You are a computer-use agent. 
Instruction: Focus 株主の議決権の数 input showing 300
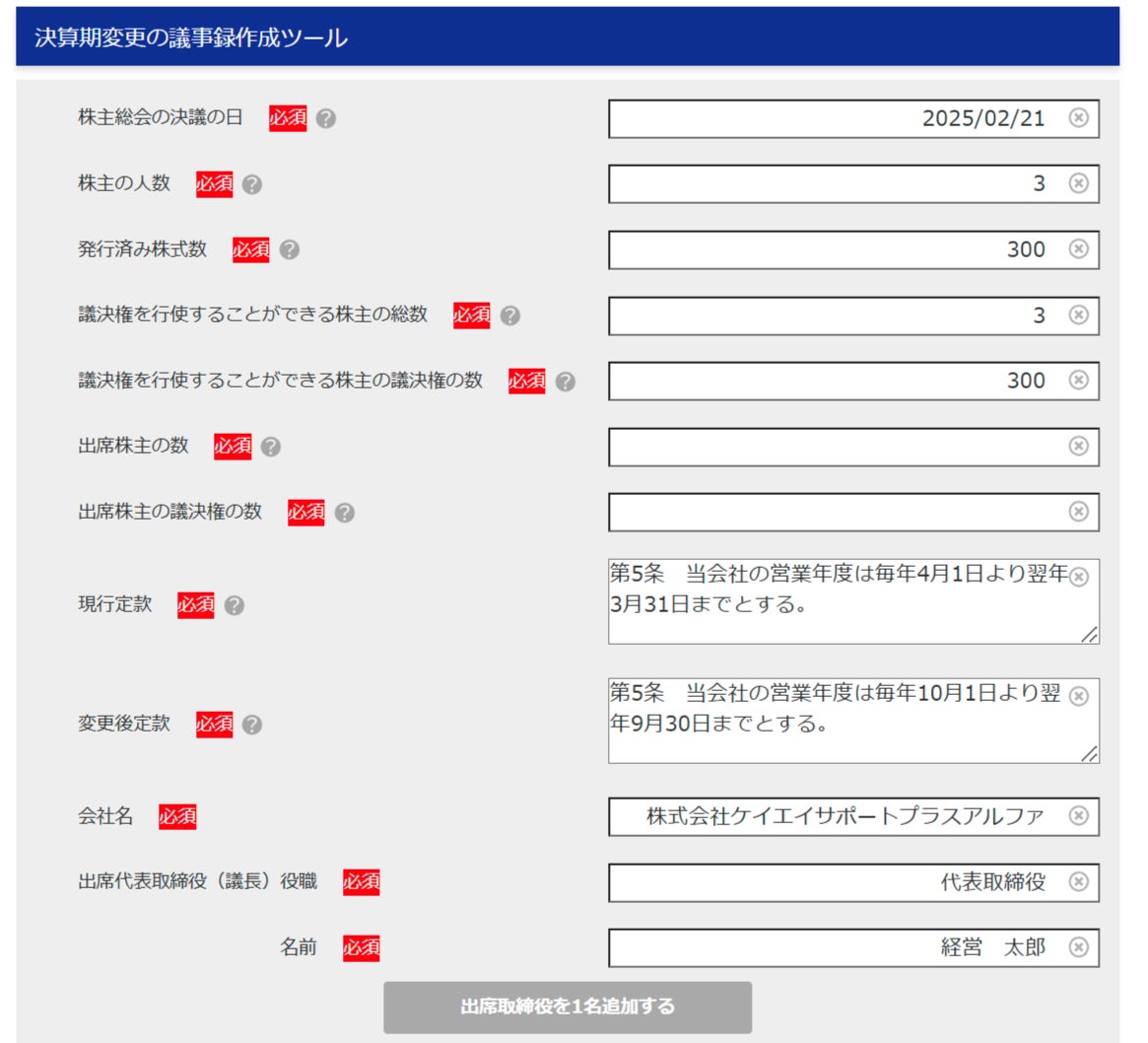[x=853, y=381]
